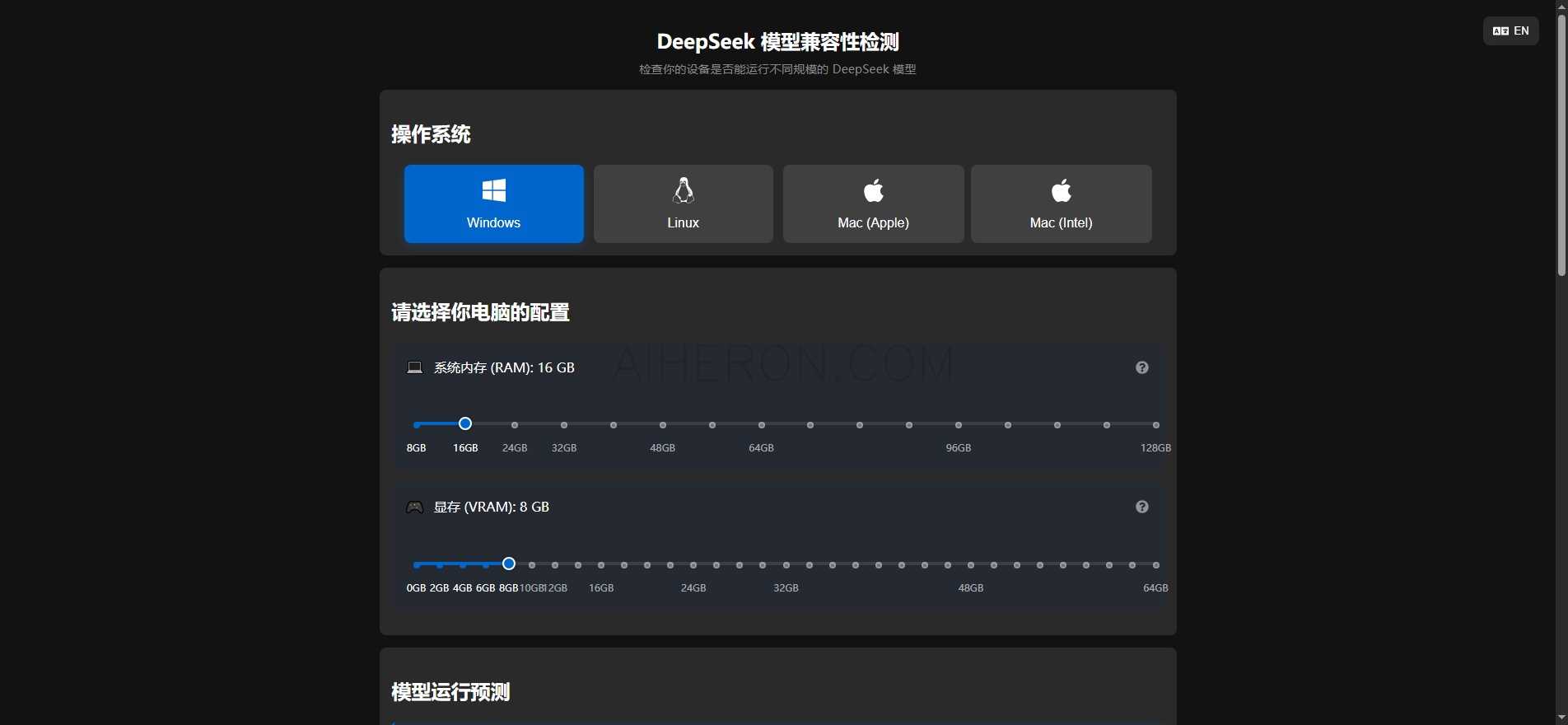
Task: Click the label 显存 (VRAM): 8 GB
Action: [492, 507]
